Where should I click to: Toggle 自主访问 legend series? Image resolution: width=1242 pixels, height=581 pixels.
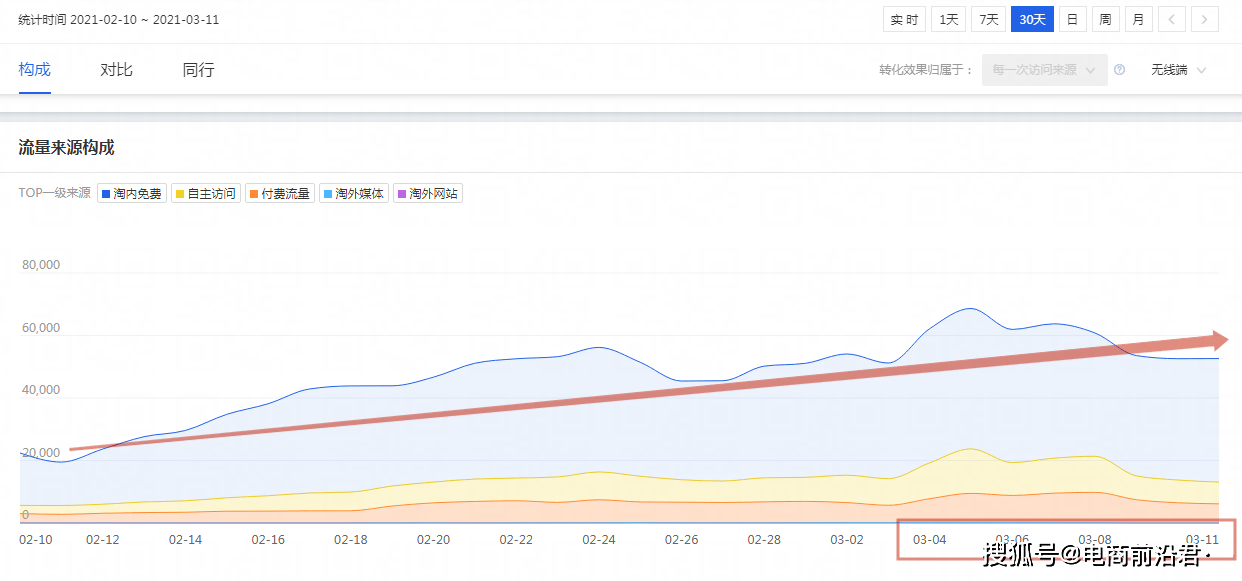point(205,193)
